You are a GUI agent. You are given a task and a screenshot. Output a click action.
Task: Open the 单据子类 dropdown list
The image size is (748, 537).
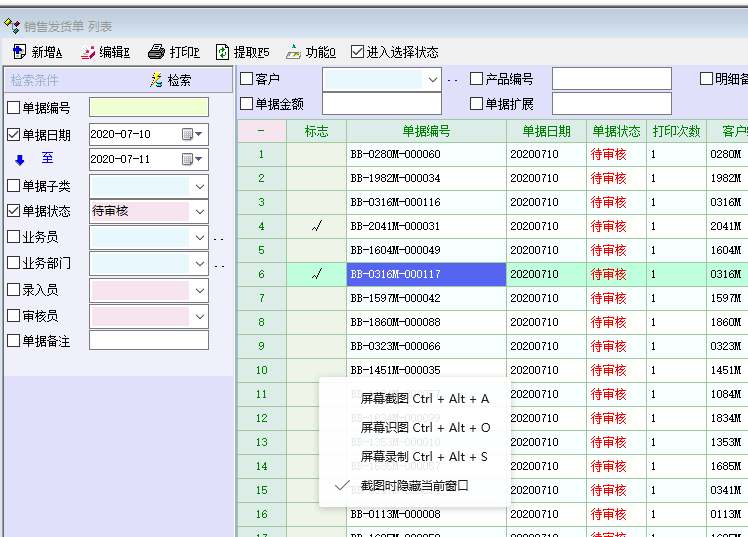(x=200, y=185)
